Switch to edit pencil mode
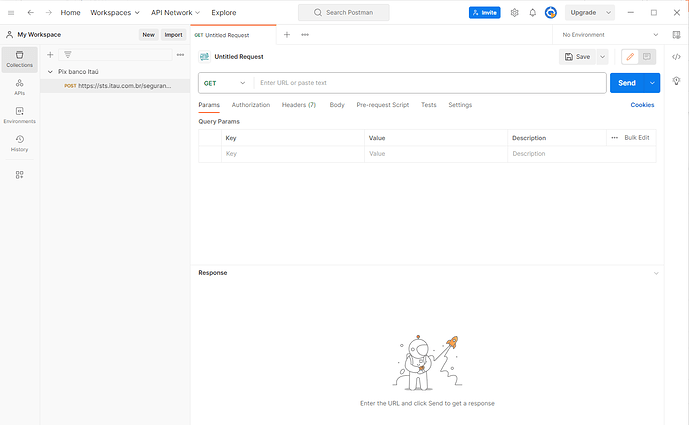The image size is (689, 425). [630, 57]
